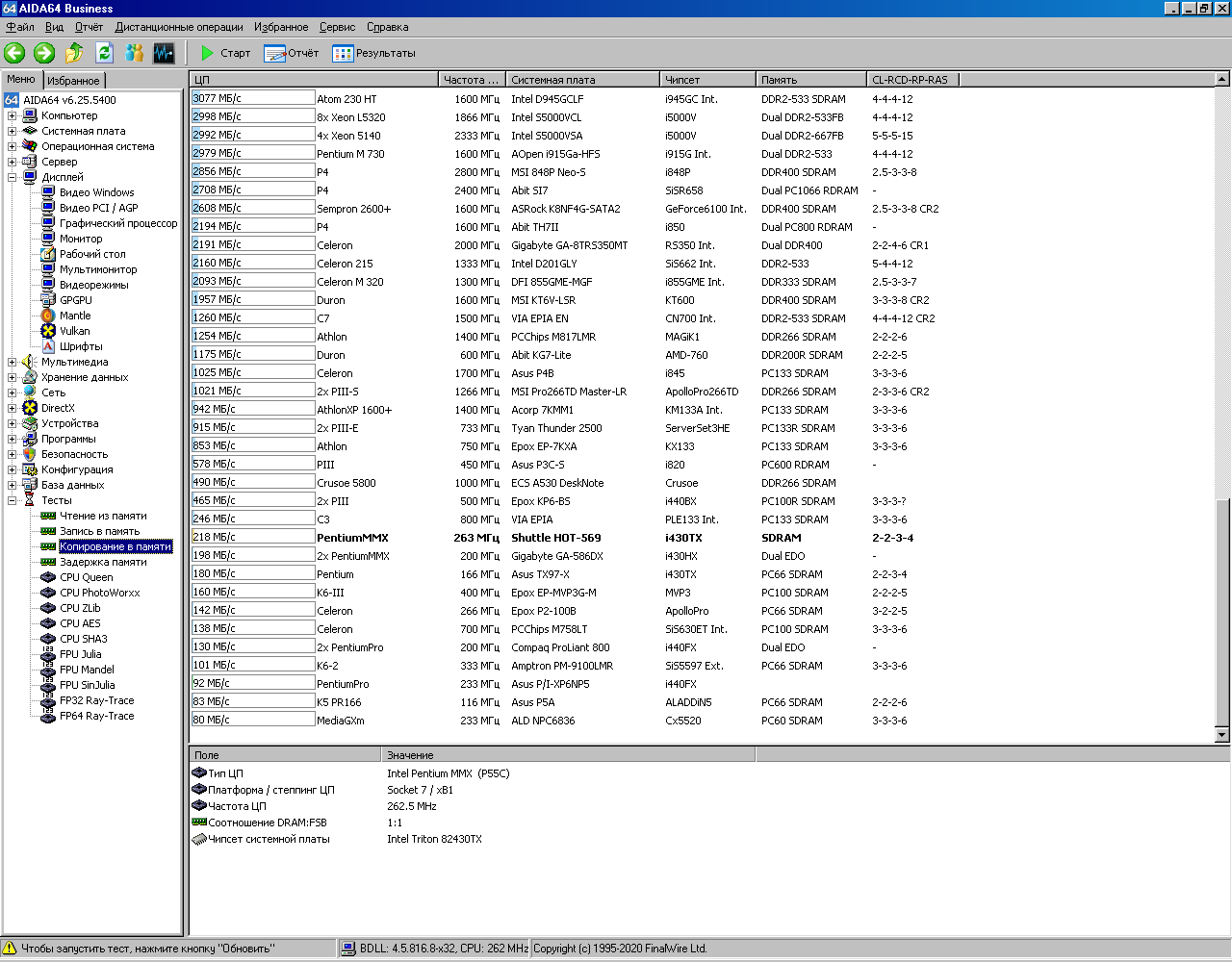
Task: Show the Результаты toolbar button
Action: 373,53
